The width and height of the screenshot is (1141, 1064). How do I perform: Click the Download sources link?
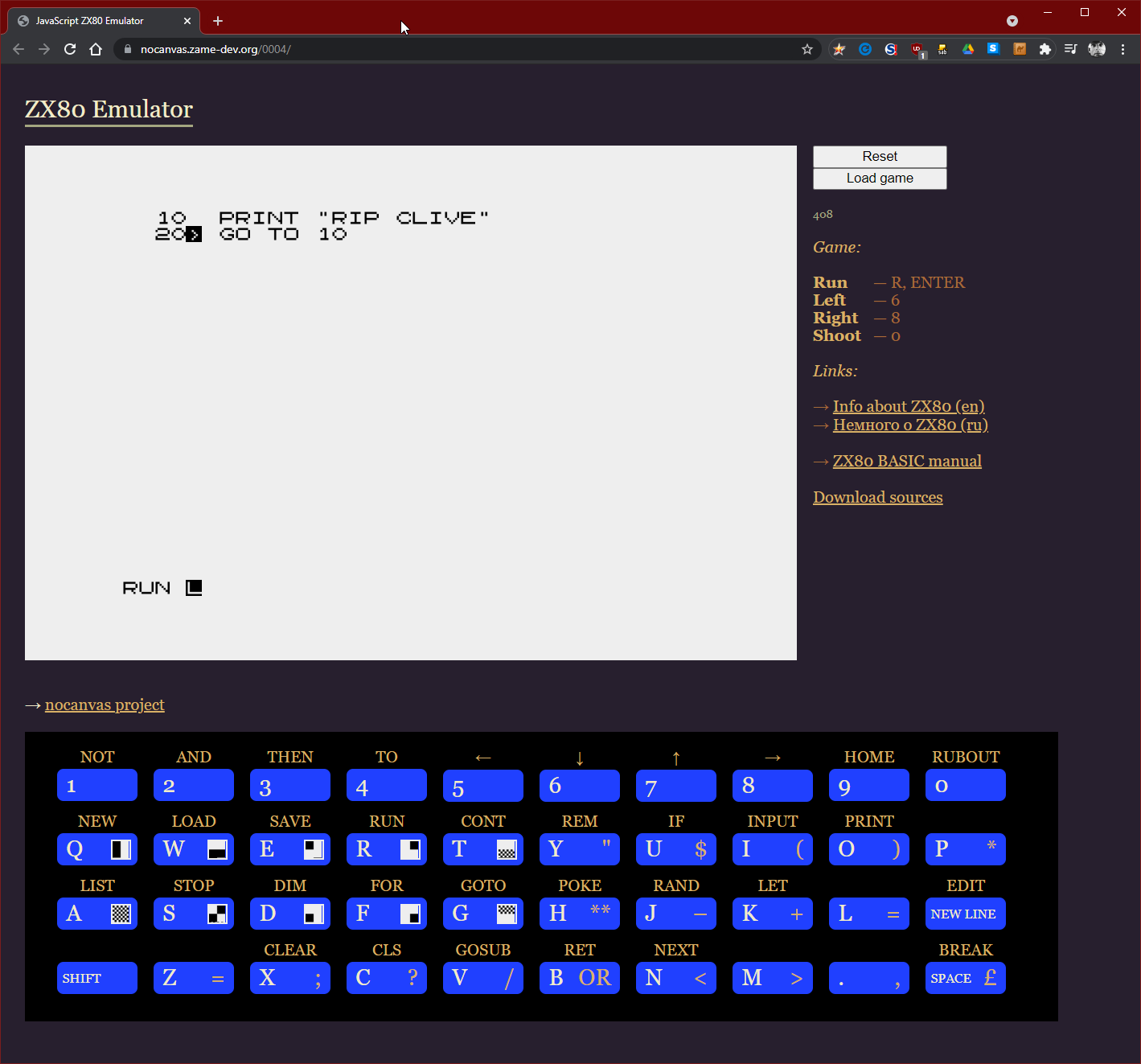point(877,497)
